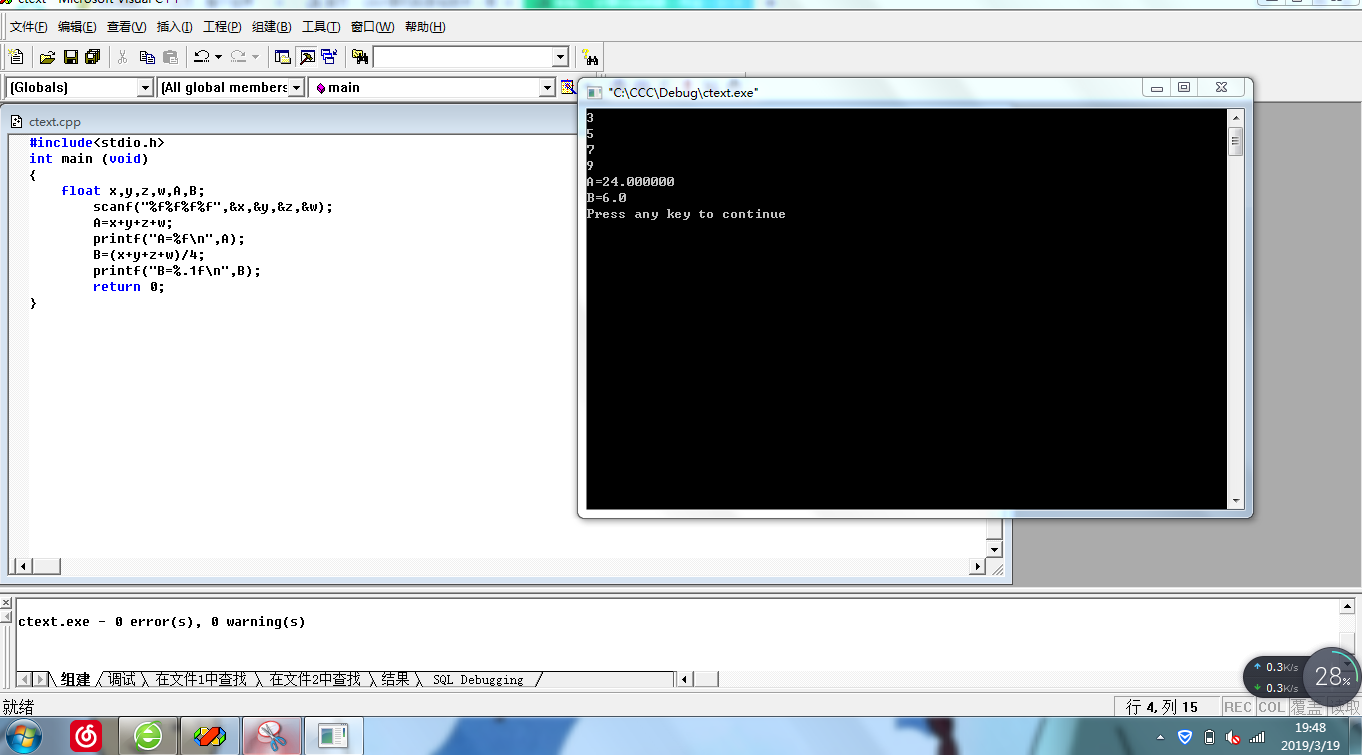This screenshot has width=1362, height=755.
Task: Click the editor horizontal scrollbar right arrow
Action: [978, 567]
